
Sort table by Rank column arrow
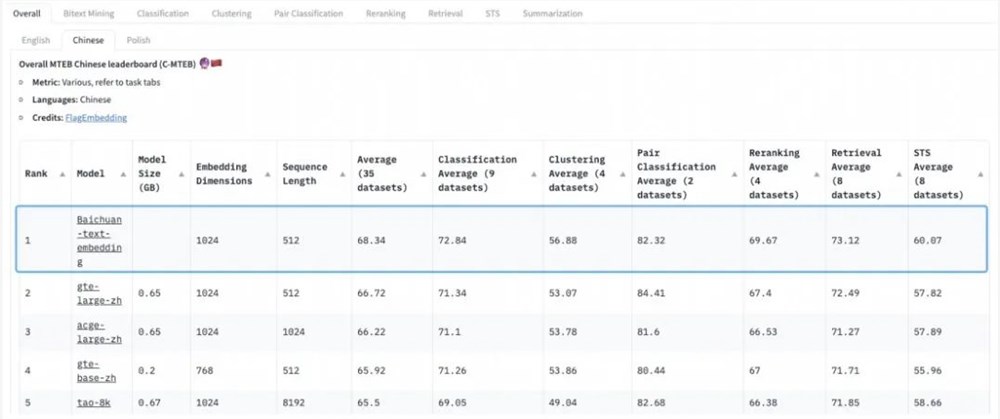point(62,174)
